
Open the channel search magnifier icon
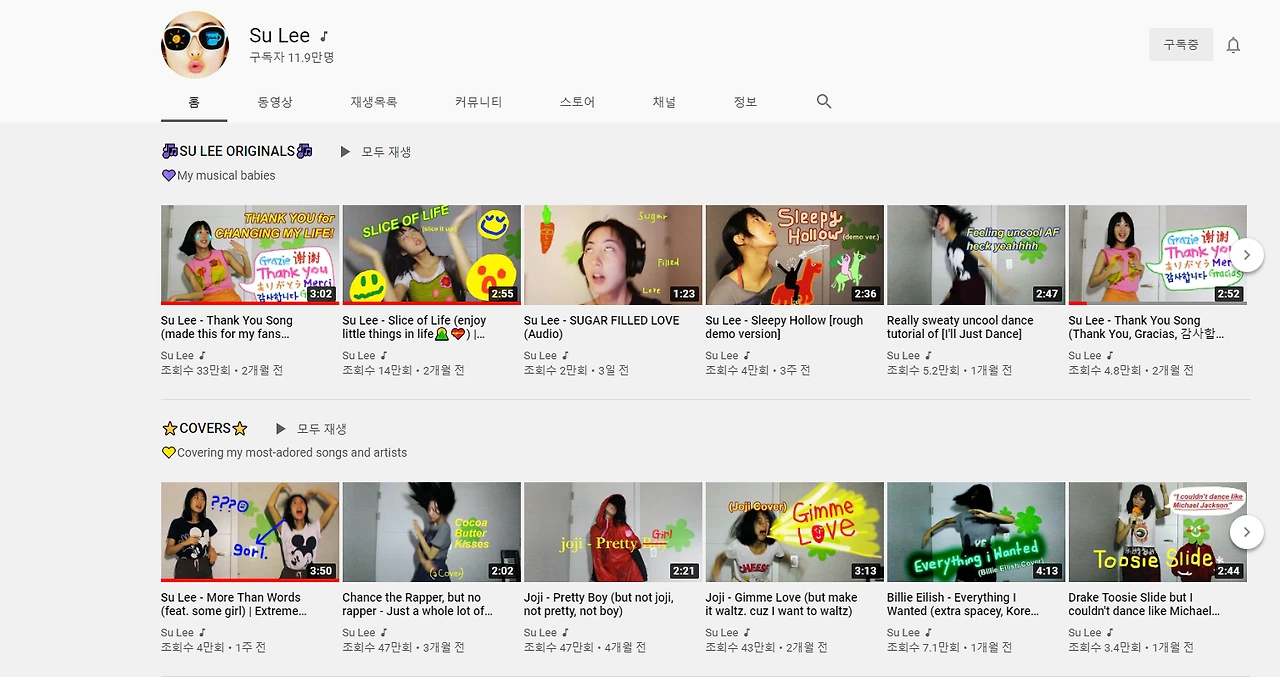824,101
